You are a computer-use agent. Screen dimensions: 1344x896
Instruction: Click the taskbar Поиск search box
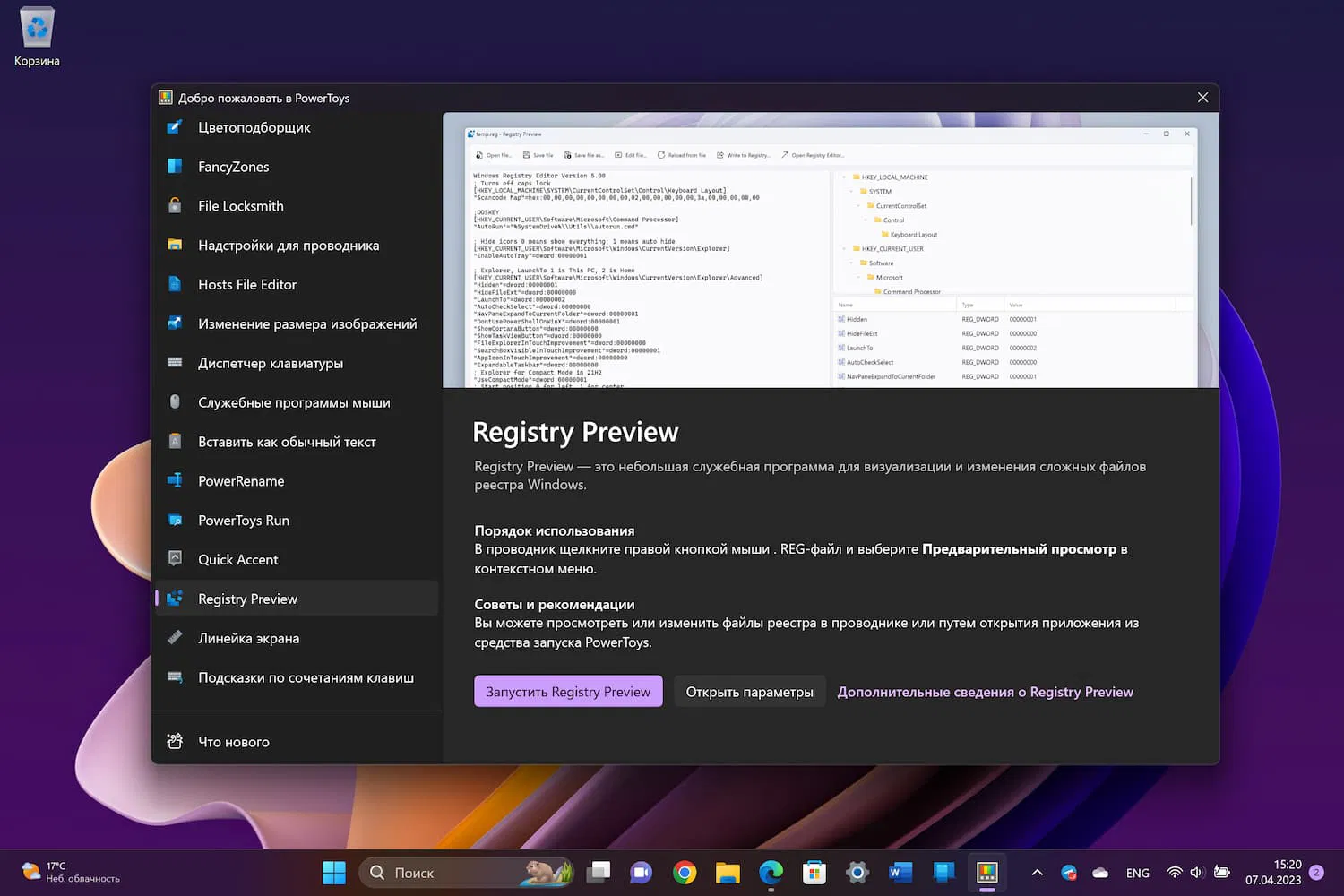[x=467, y=873]
